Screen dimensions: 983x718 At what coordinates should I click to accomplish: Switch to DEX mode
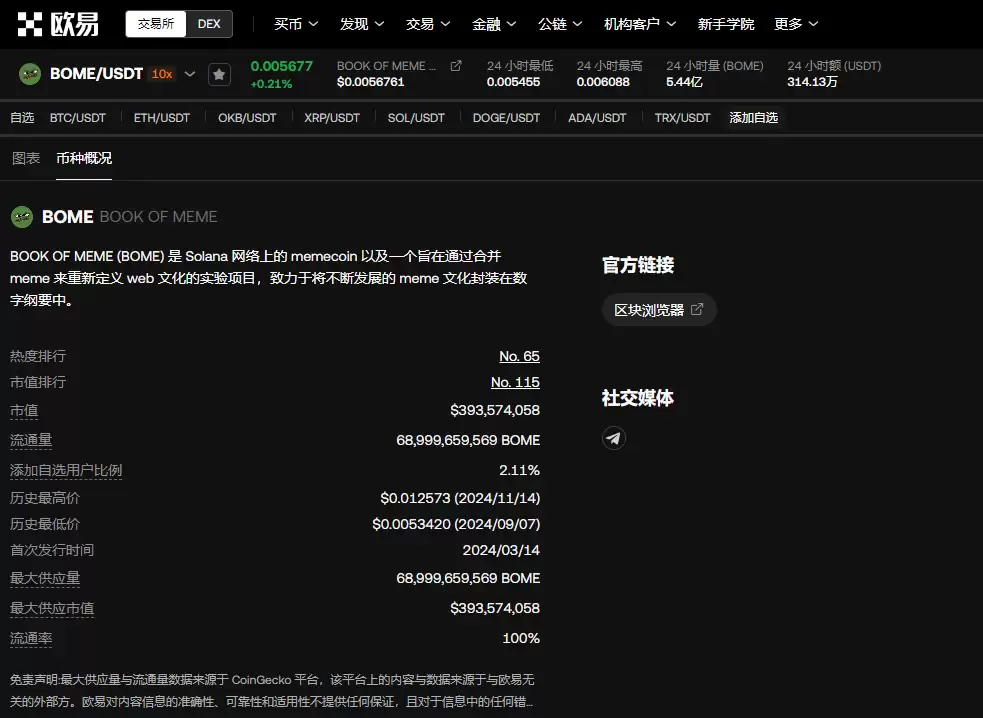[x=209, y=24]
